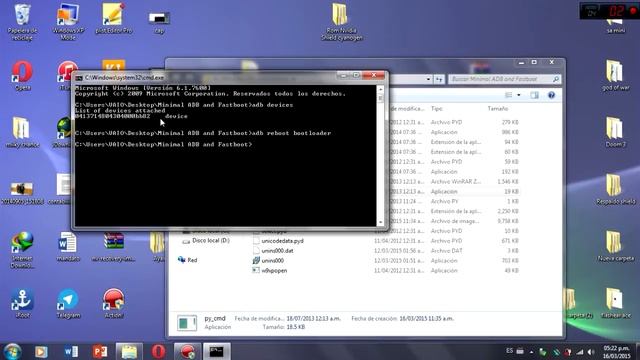Open the Nueva carpeta desktop folder
Screen dimensions: 640x360
[x=615, y=246]
